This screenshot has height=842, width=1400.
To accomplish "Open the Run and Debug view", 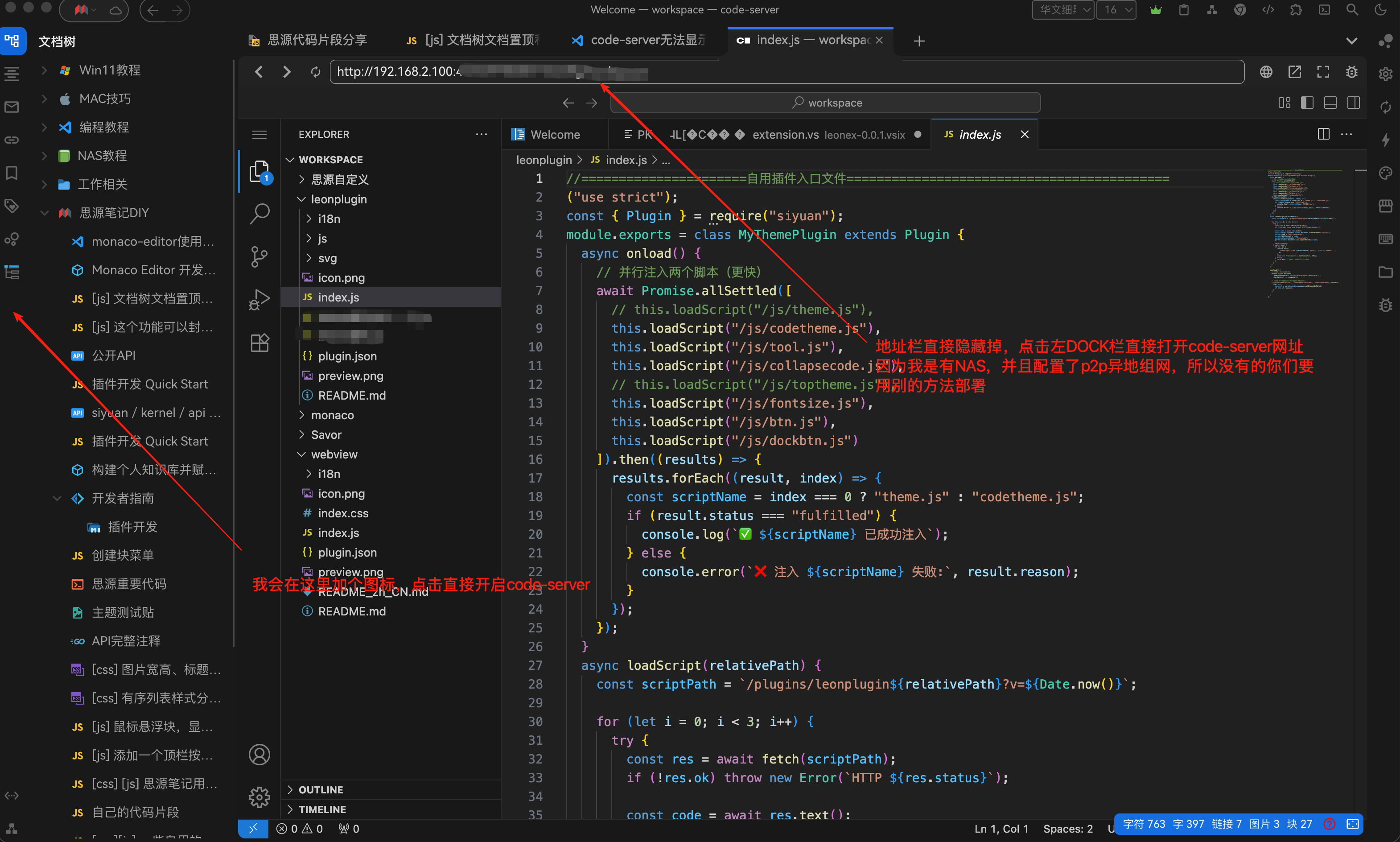I will (x=259, y=300).
